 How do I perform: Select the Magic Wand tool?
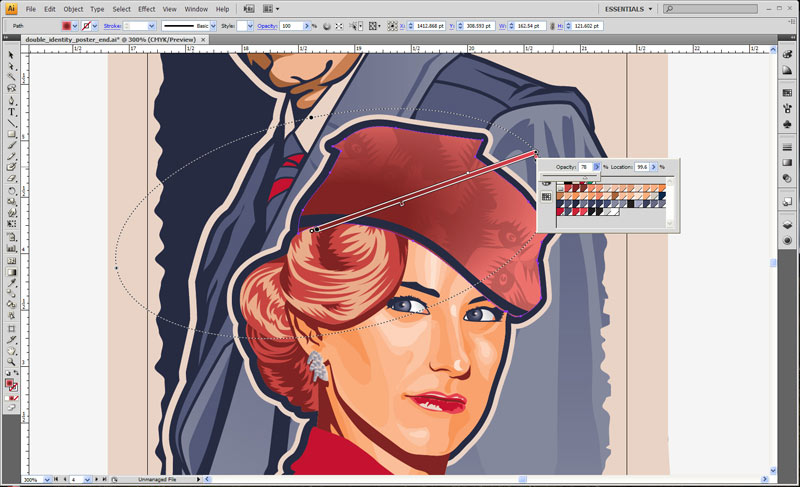pos(11,78)
